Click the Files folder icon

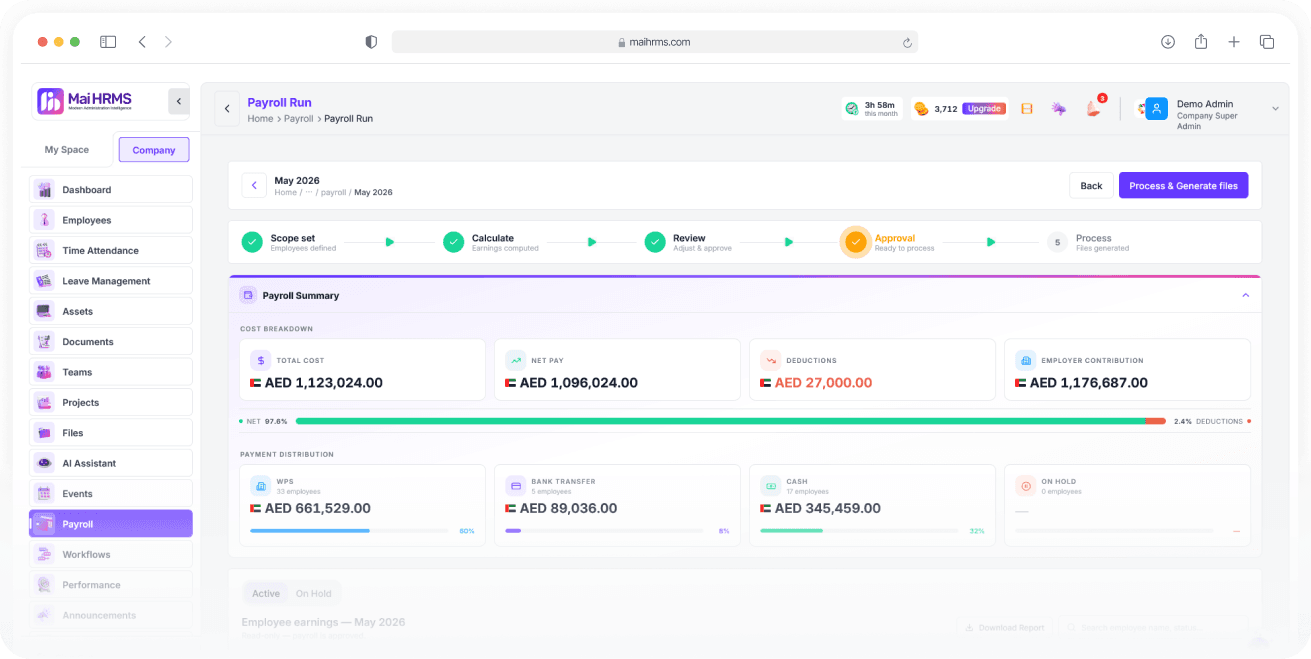point(44,433)
